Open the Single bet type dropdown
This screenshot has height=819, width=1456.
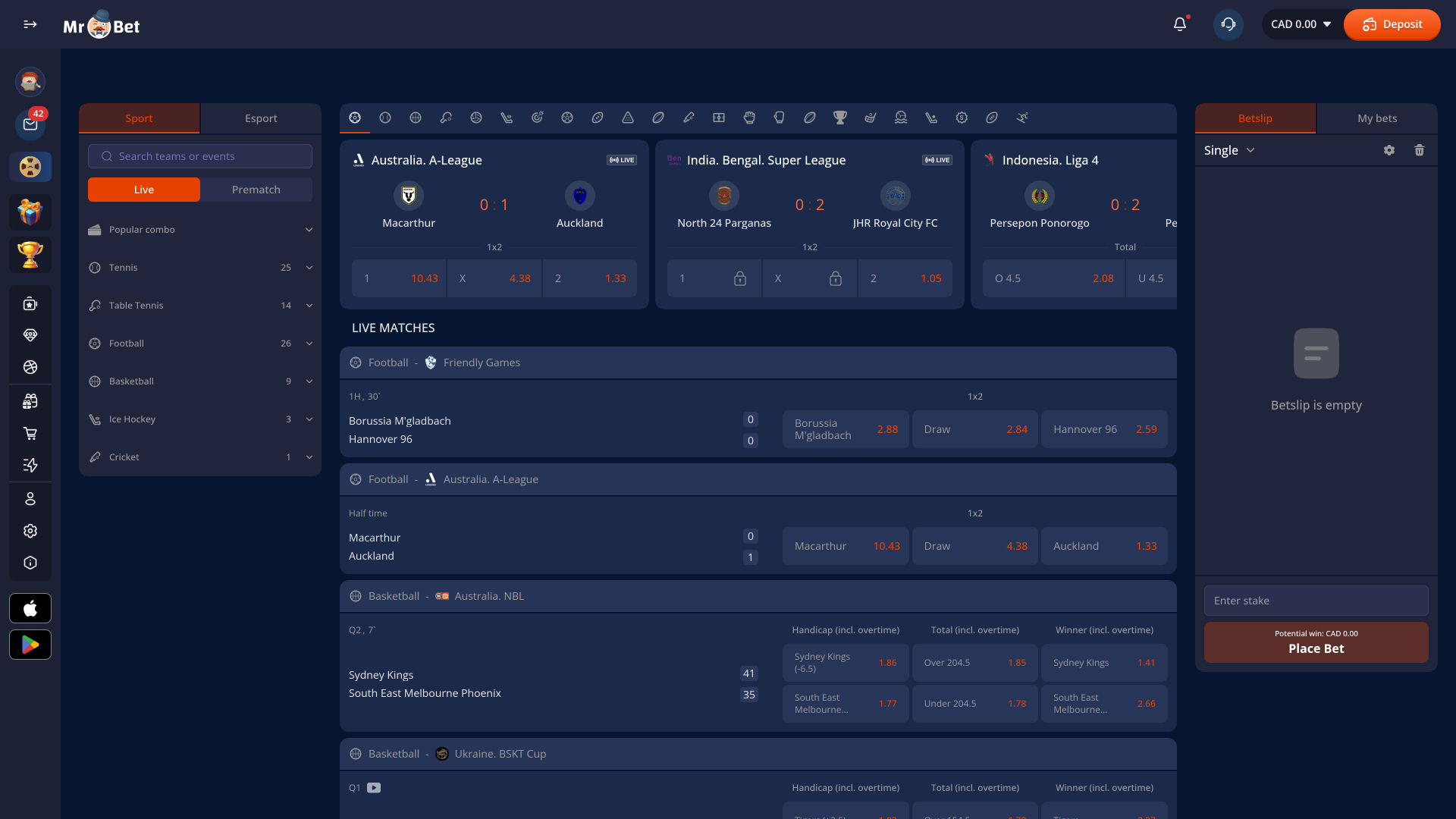(x=1228, y=150)
